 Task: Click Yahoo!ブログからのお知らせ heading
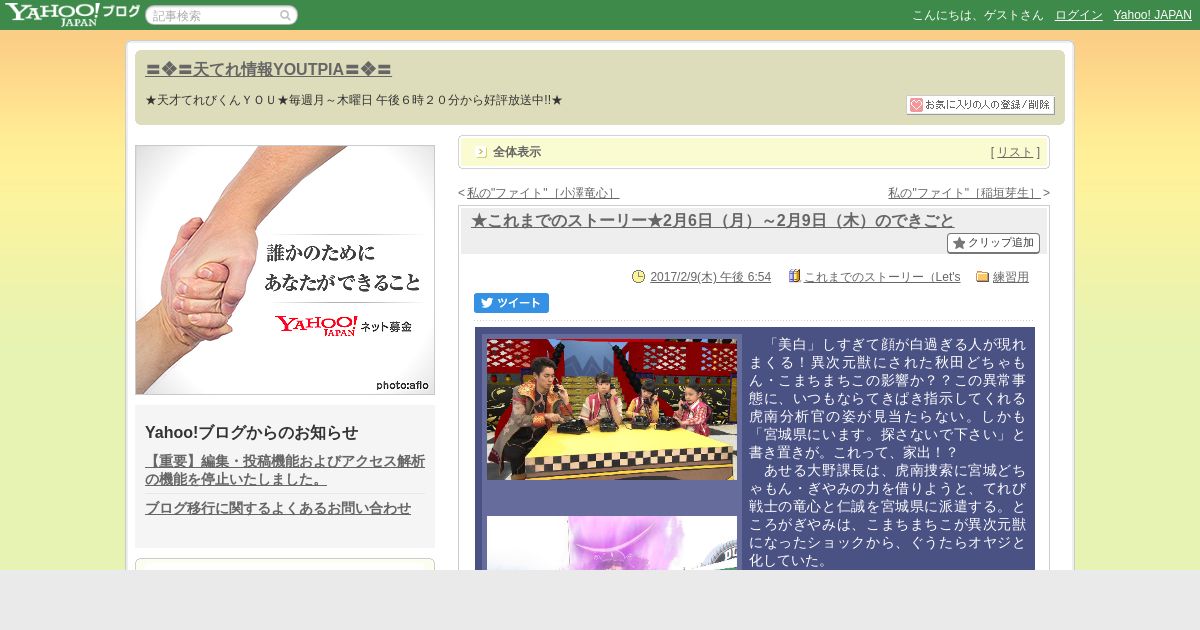coord(251,432)
